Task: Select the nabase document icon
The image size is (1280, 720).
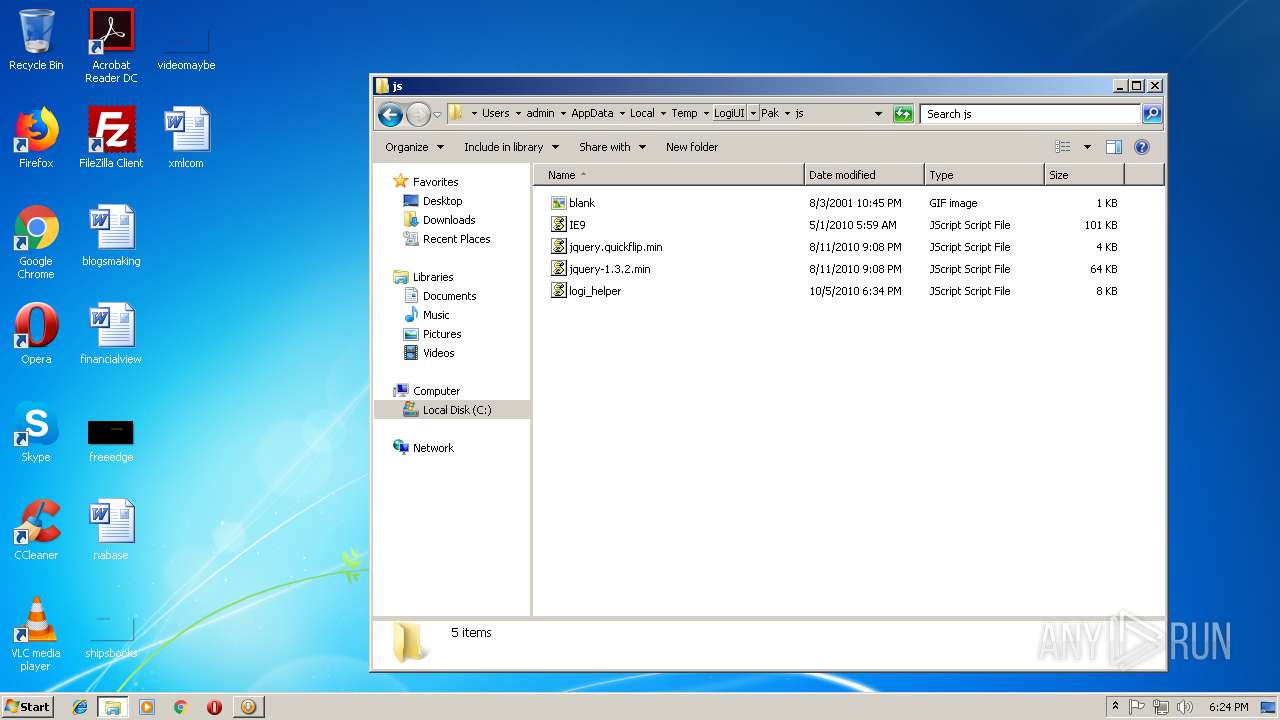Action: tap(111, 530)
